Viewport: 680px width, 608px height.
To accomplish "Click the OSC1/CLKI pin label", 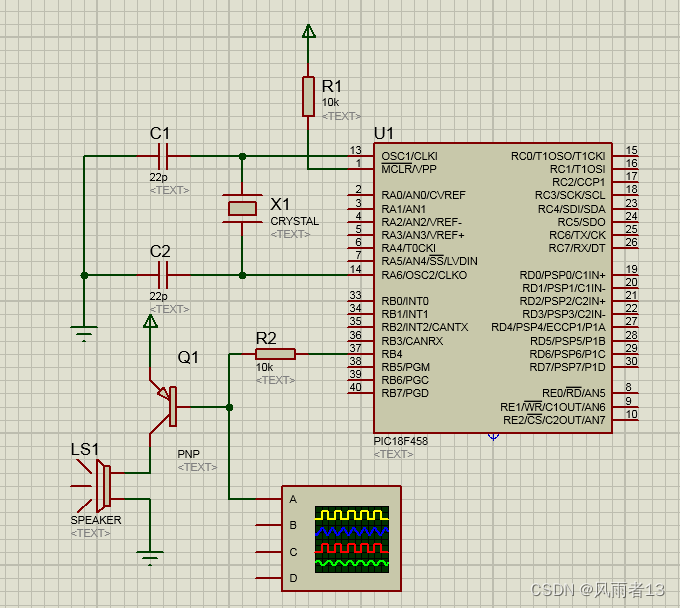I will (409, 156).
